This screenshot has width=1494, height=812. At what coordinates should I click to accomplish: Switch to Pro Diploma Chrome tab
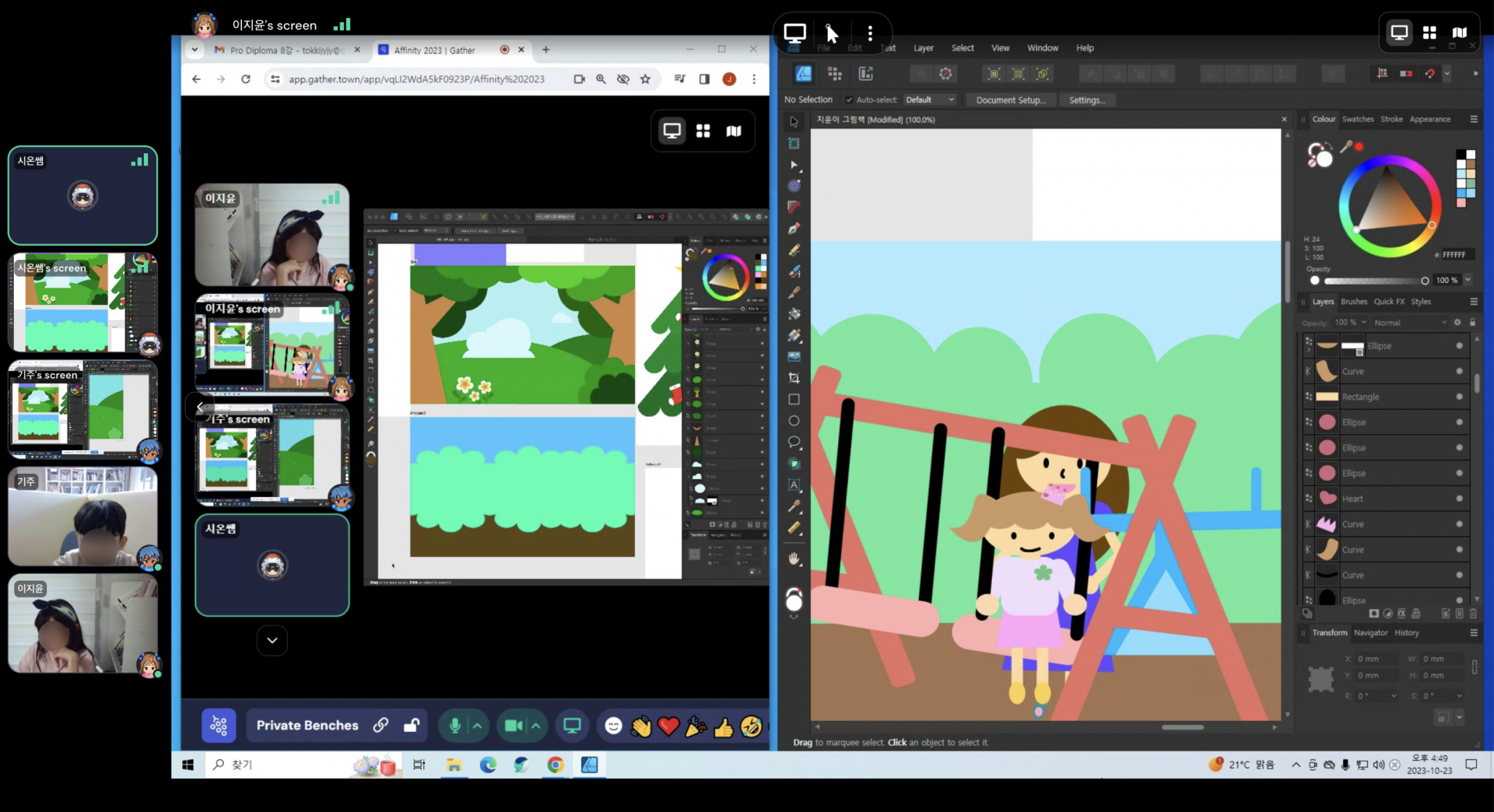tap(287, 51)
